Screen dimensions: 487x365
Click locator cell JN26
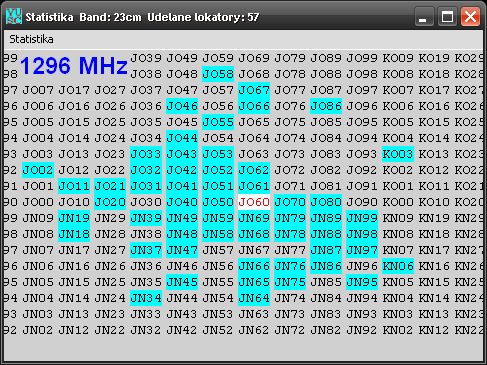[110, 266]
